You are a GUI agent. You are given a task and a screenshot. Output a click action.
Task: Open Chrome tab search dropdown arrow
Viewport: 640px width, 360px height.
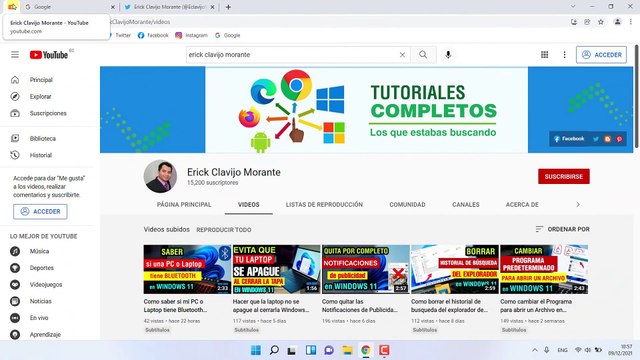[573, 7]
